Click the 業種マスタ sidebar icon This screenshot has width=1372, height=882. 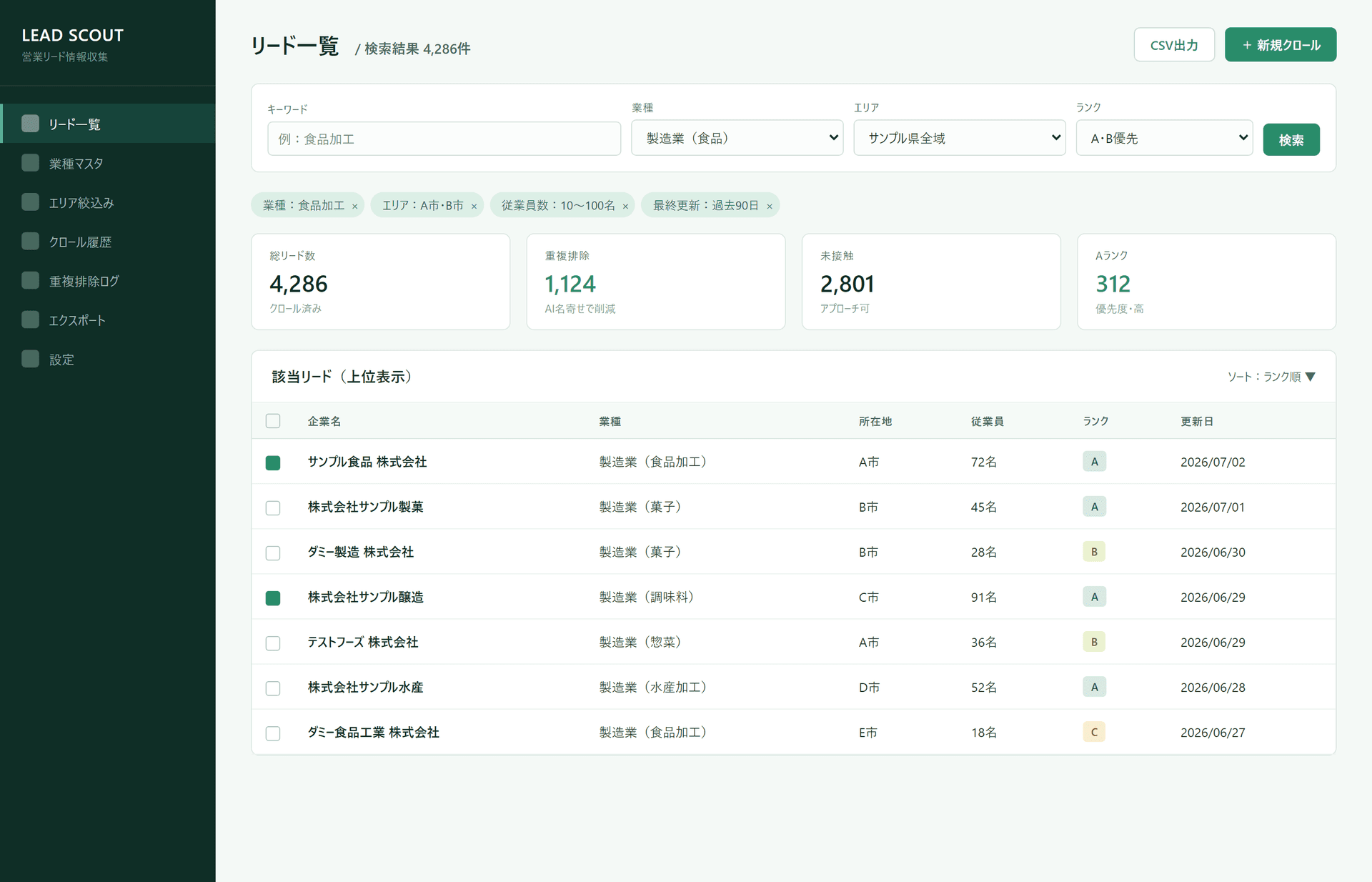[30, 163]
